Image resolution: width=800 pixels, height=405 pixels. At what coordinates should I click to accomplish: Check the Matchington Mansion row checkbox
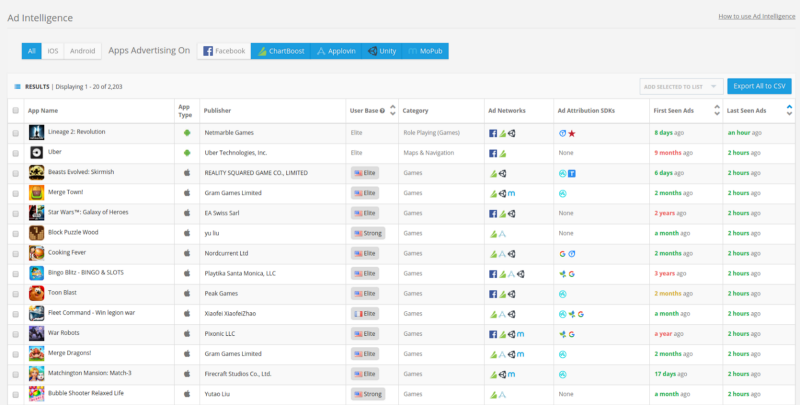[15, 374]
